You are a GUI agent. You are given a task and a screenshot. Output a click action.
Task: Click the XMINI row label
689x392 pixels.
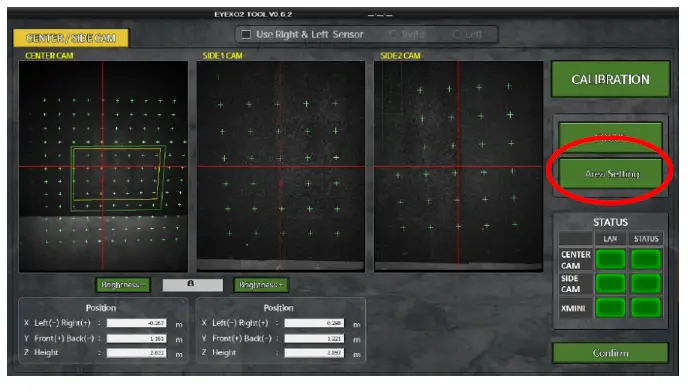click(x=573, y=309)
